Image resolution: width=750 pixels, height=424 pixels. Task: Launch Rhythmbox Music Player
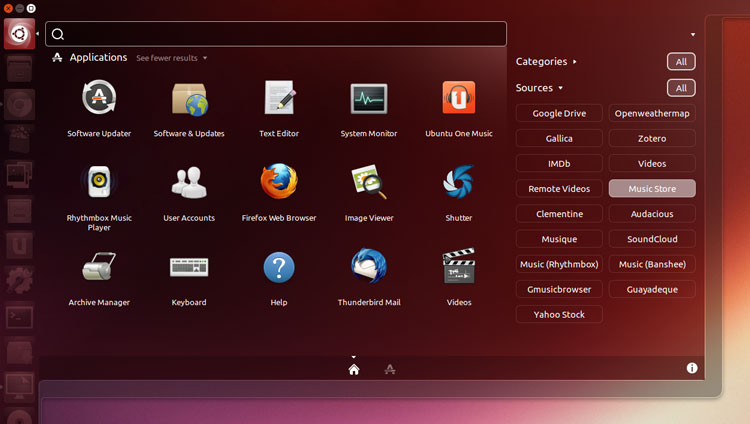99,182
